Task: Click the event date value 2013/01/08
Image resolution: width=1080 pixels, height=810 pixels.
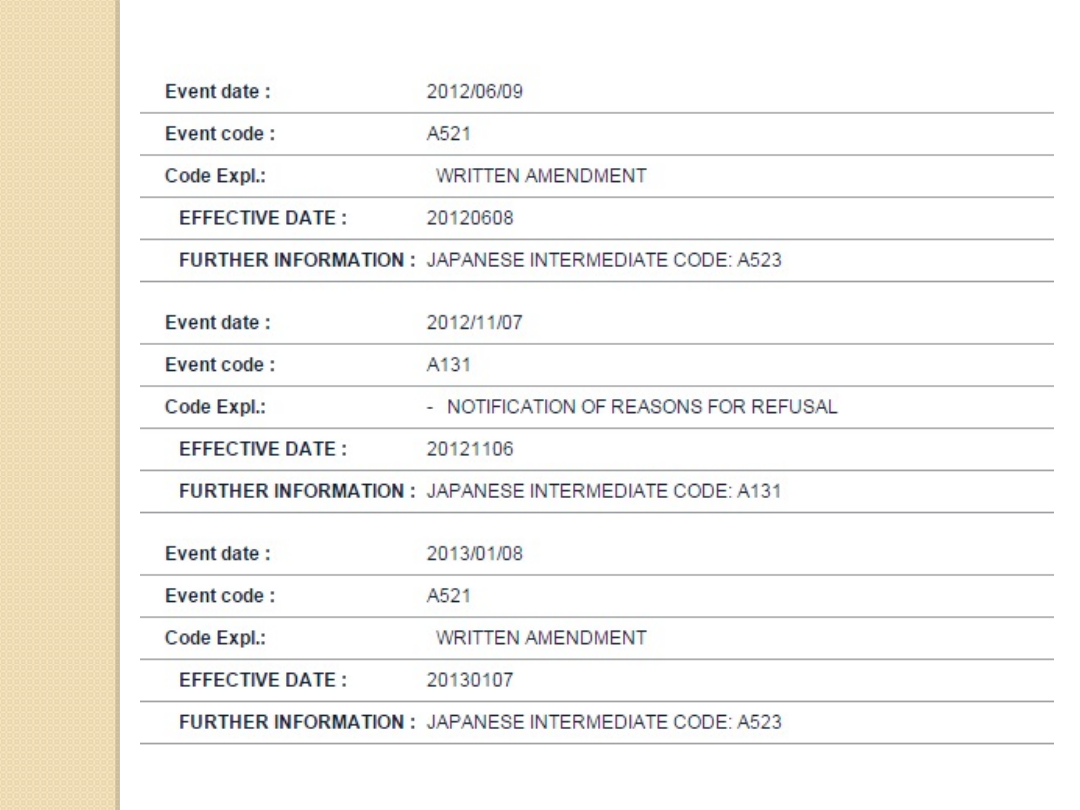Action: tap(460, 553)
